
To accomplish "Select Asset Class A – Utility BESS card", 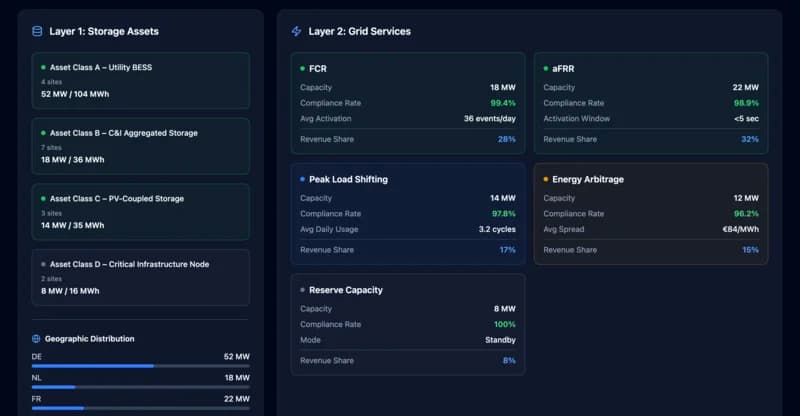I will coord(140,81).
